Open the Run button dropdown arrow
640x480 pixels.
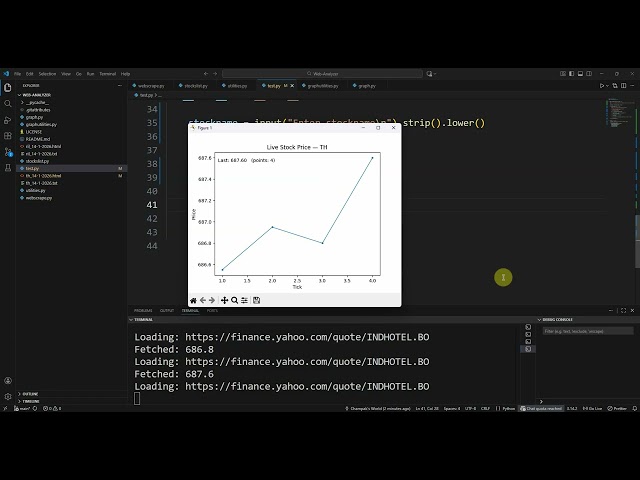click(x=607, y=86)
